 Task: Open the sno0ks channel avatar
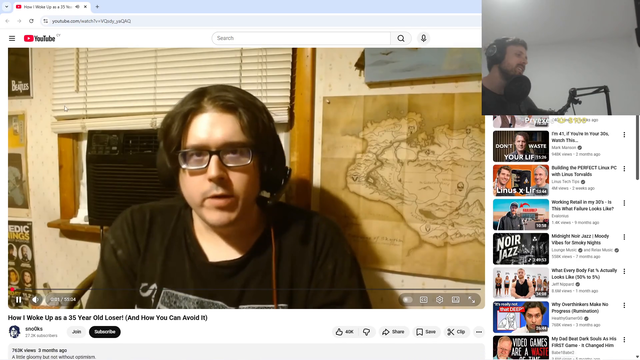pos(14,332)
